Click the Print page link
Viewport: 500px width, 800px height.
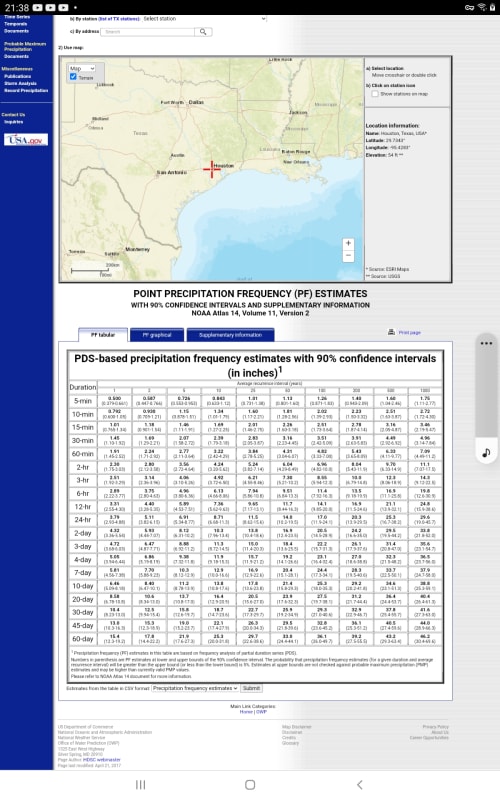point(410,333)
